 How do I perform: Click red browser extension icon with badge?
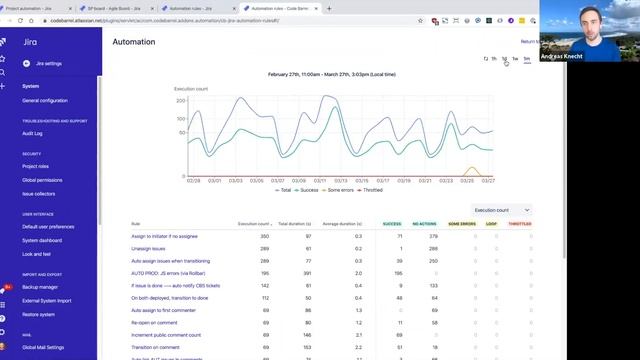pyautogui.click(x=435, y=21)
